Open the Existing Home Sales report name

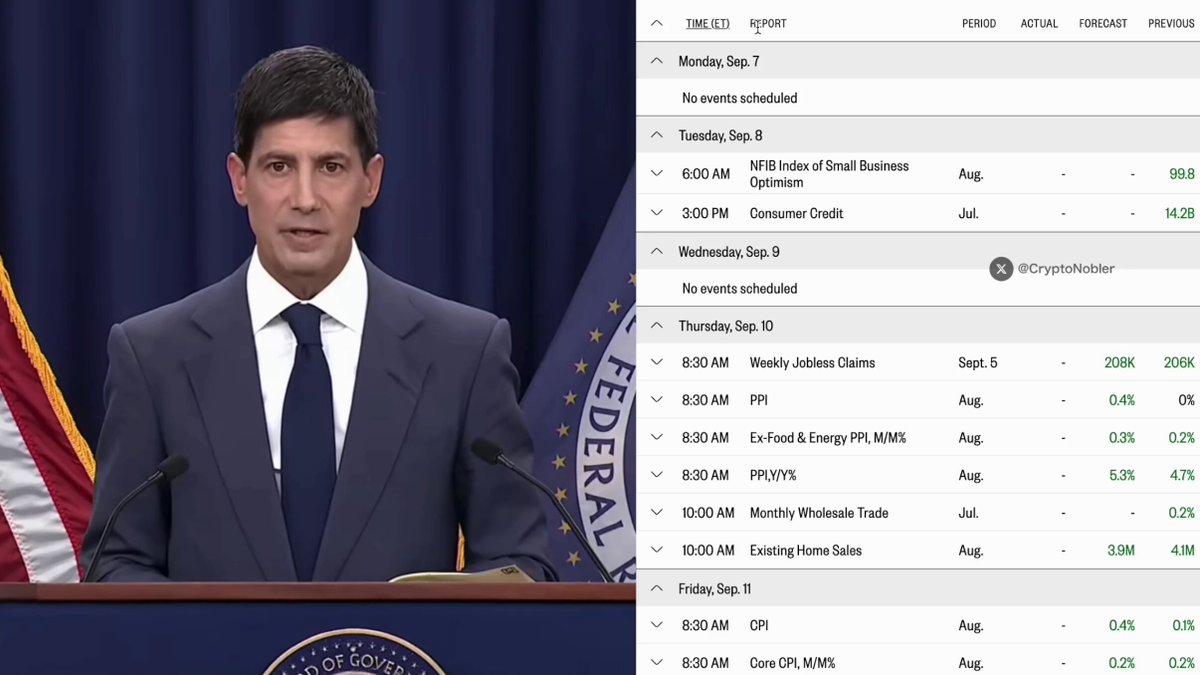point(806,550)
